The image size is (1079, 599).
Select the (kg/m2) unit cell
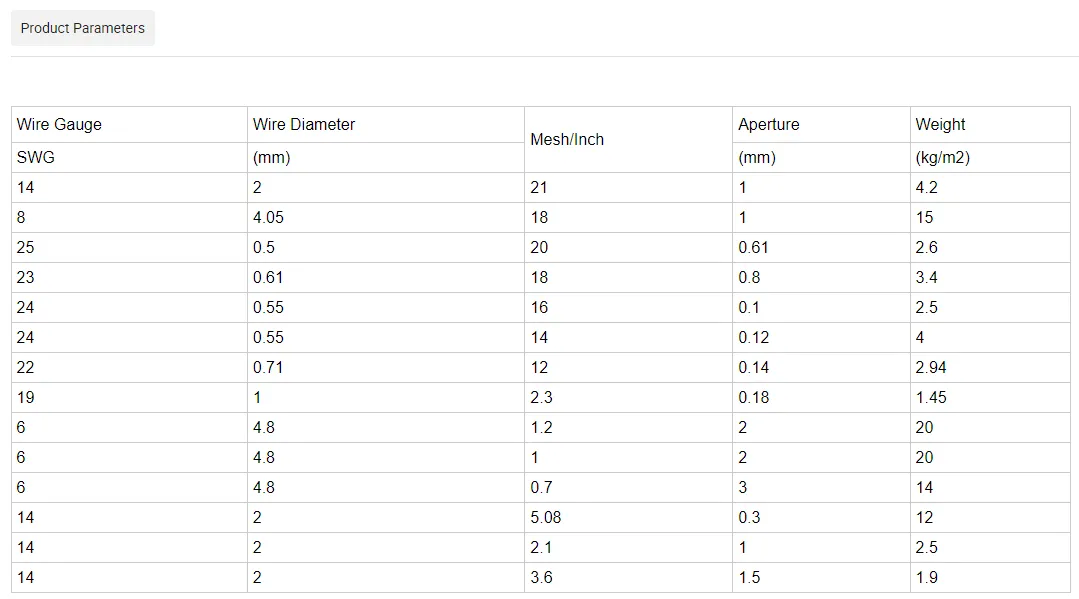[942, 158]
